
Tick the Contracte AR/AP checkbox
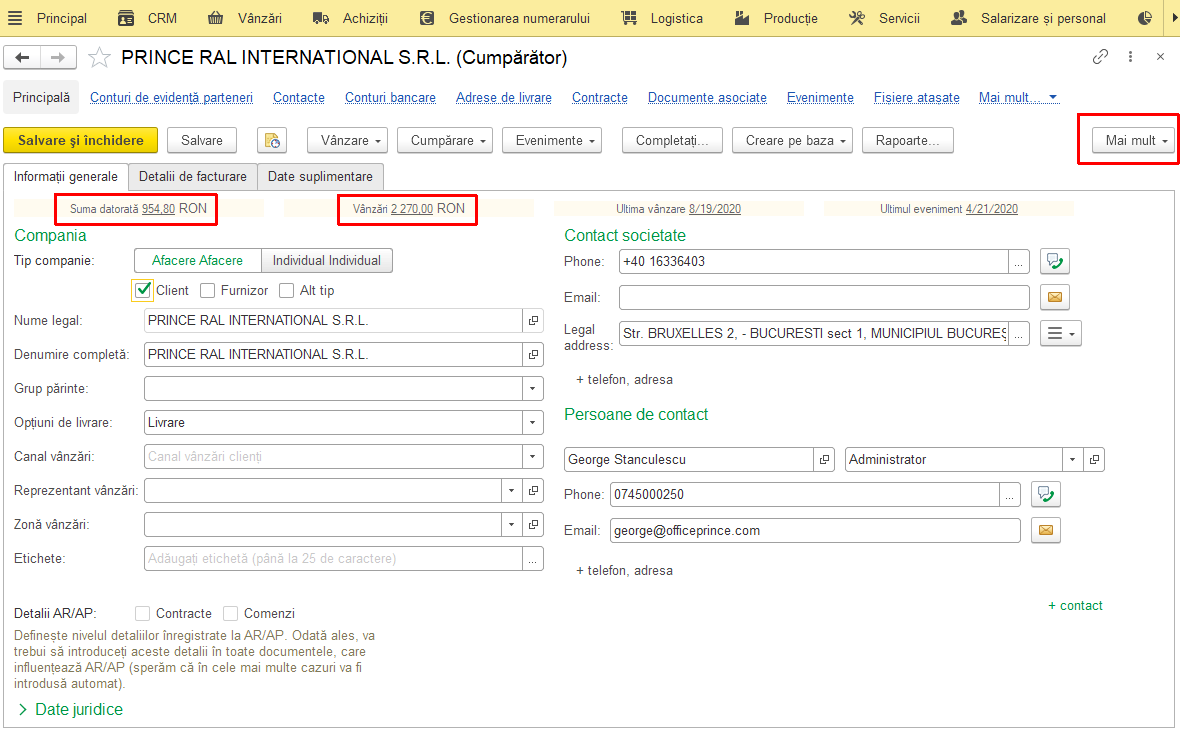pyautogui.click(x=142, y=613)
